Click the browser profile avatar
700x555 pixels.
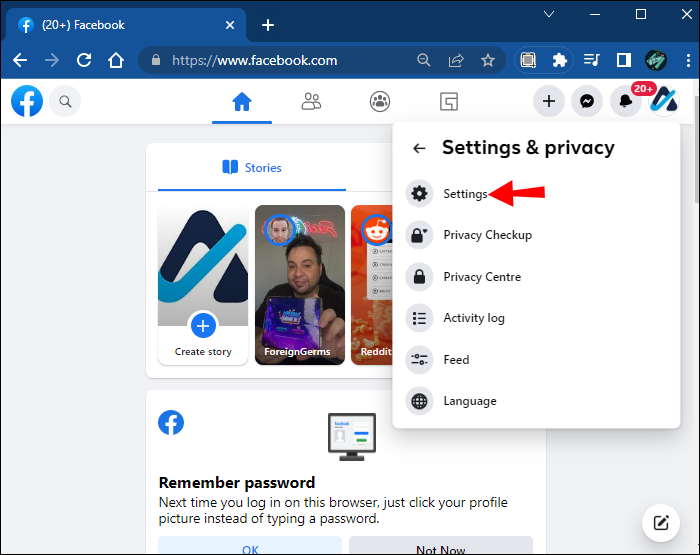pos(656,60)
